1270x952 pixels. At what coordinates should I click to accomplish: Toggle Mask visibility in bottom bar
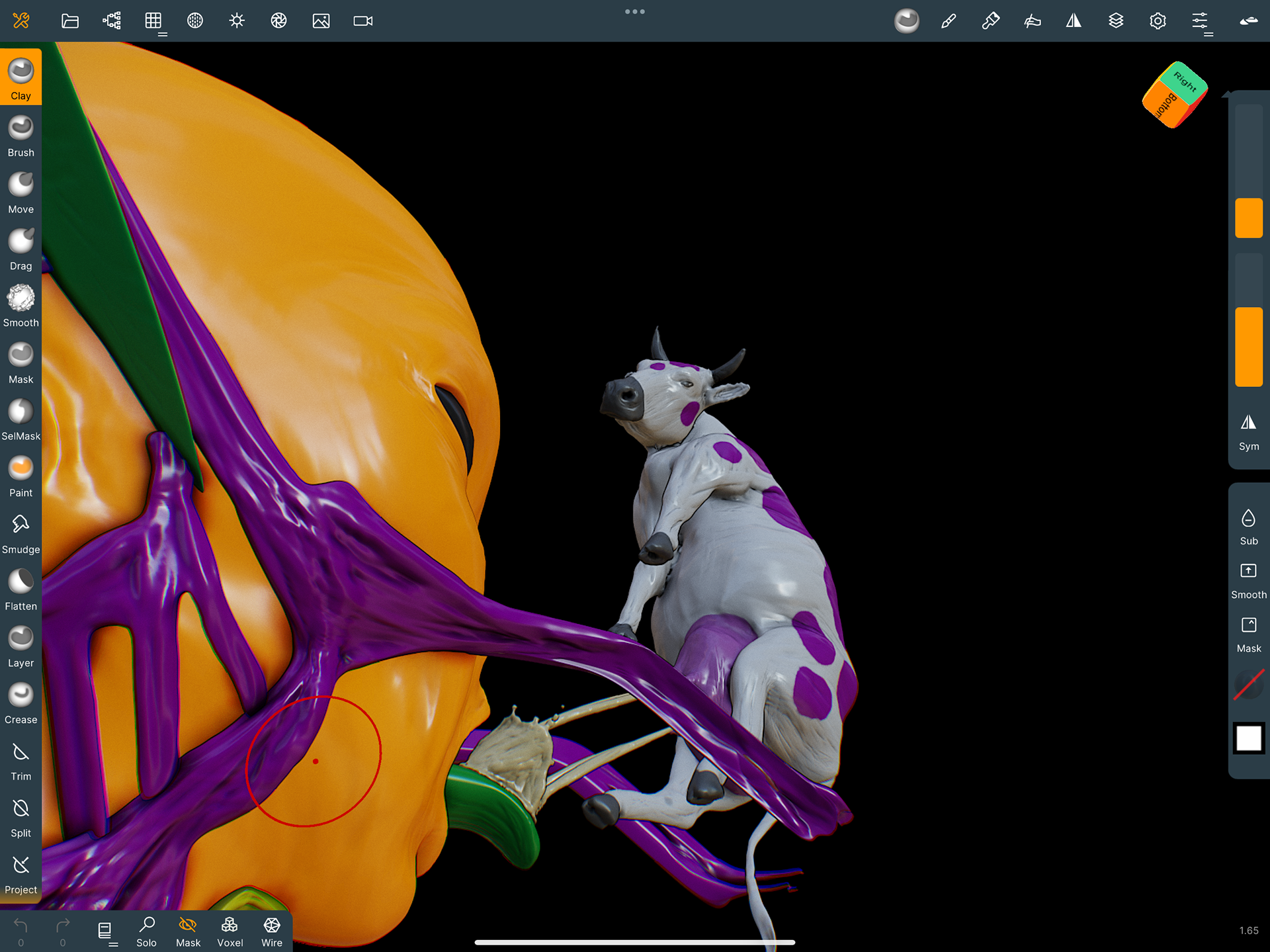(188, 931)
